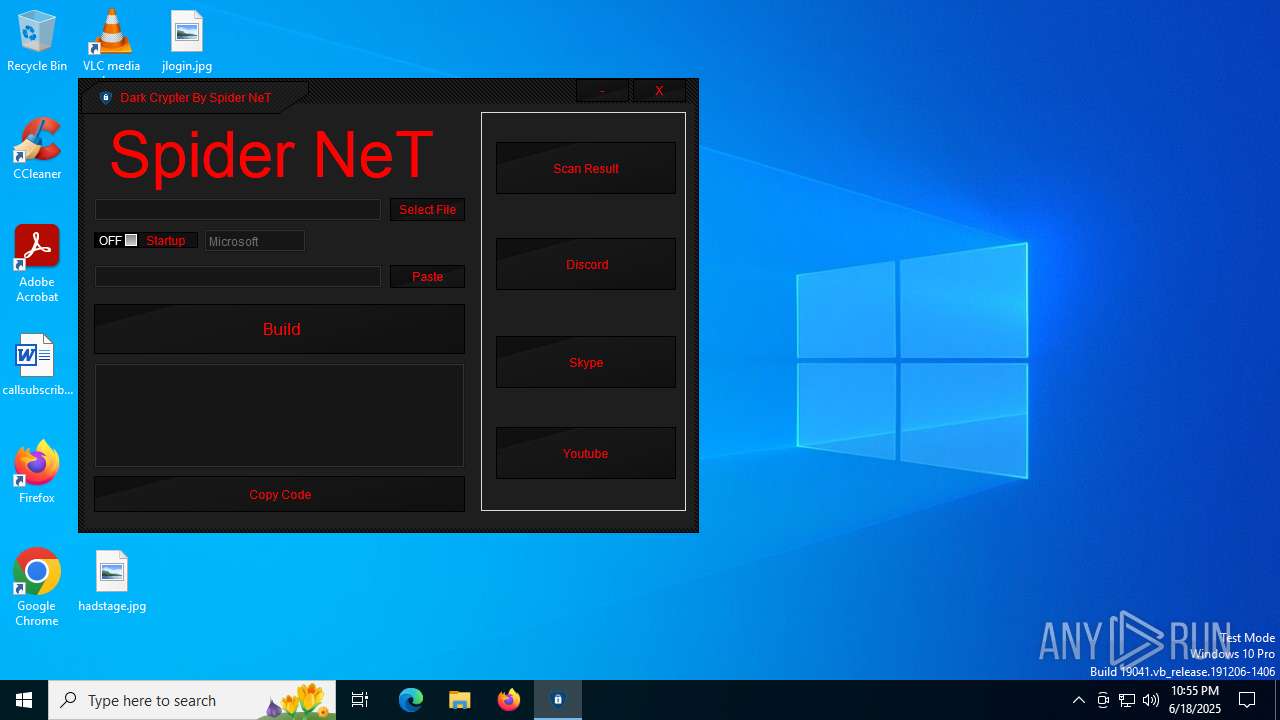Select the VLC media player shortcut
Viewport: 1280px width, 720px height.
click(111, 42)
